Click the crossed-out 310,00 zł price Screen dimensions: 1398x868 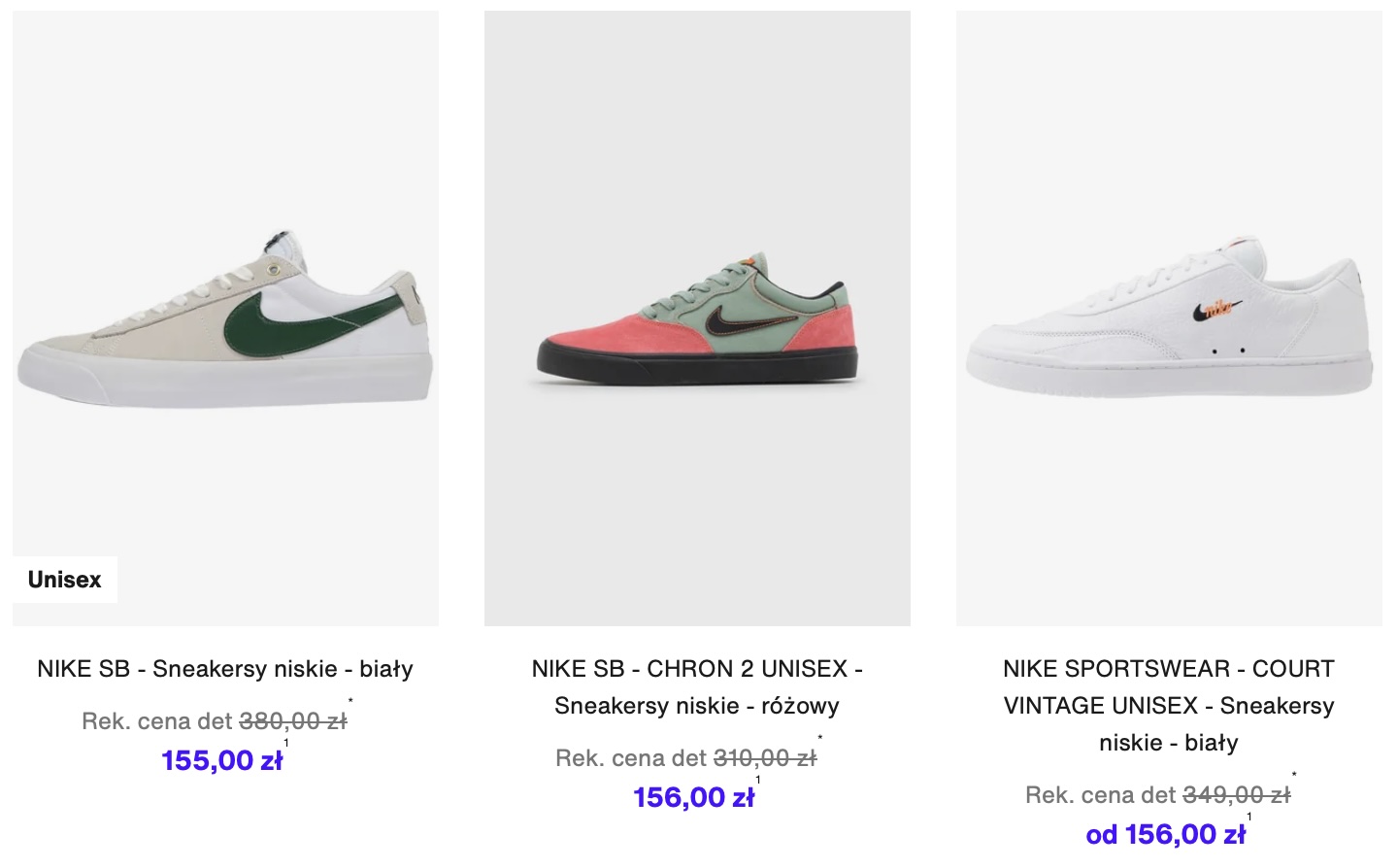coord(765,758)
